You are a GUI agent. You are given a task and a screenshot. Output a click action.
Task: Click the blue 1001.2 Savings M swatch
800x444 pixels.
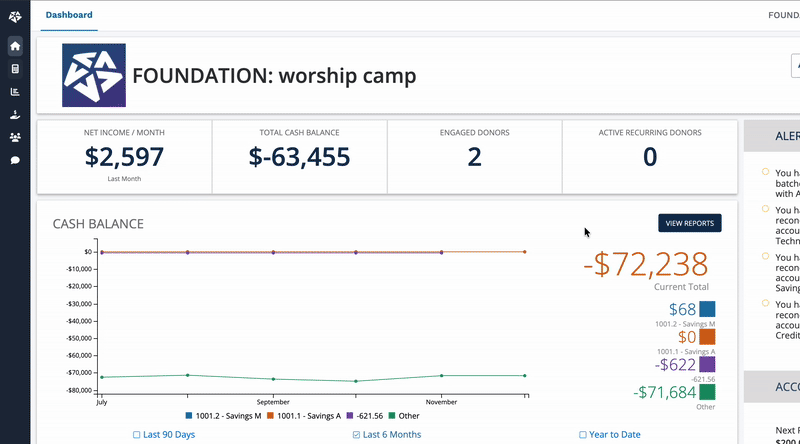(x=707, y=310)
